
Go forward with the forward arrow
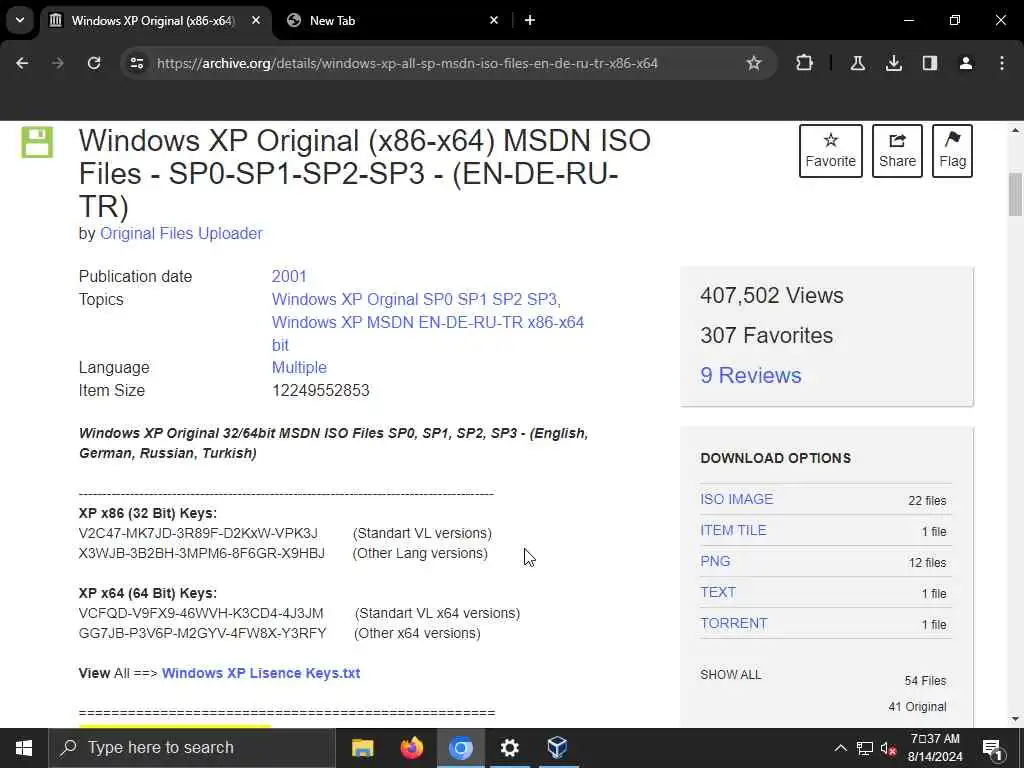click(58, 63)
